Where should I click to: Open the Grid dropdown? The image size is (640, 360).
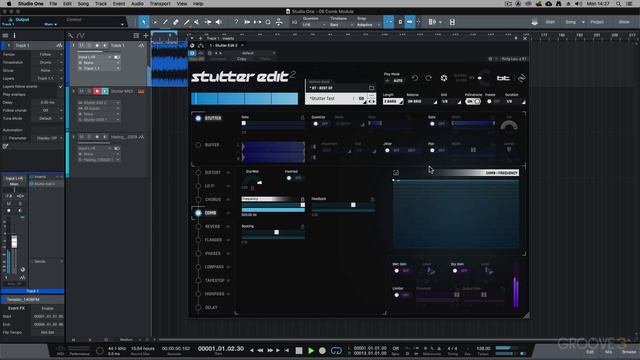451,101
